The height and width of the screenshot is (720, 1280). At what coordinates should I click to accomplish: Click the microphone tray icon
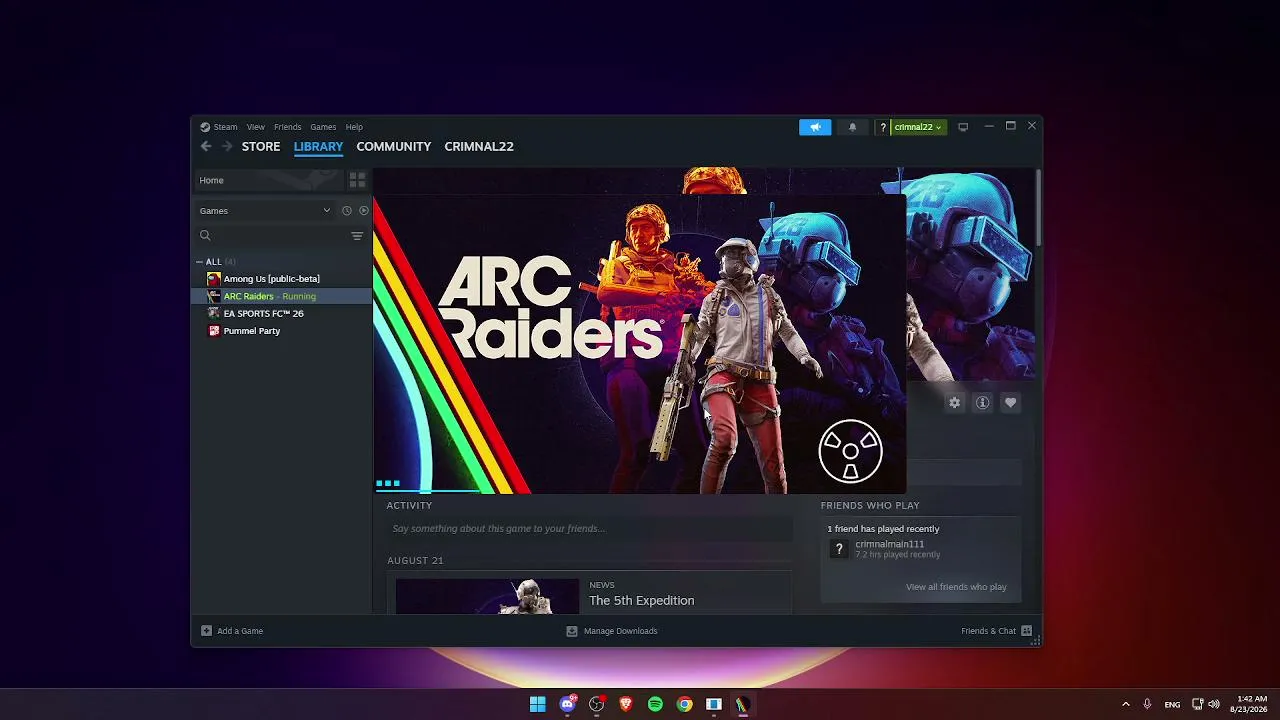point(1147,704)
